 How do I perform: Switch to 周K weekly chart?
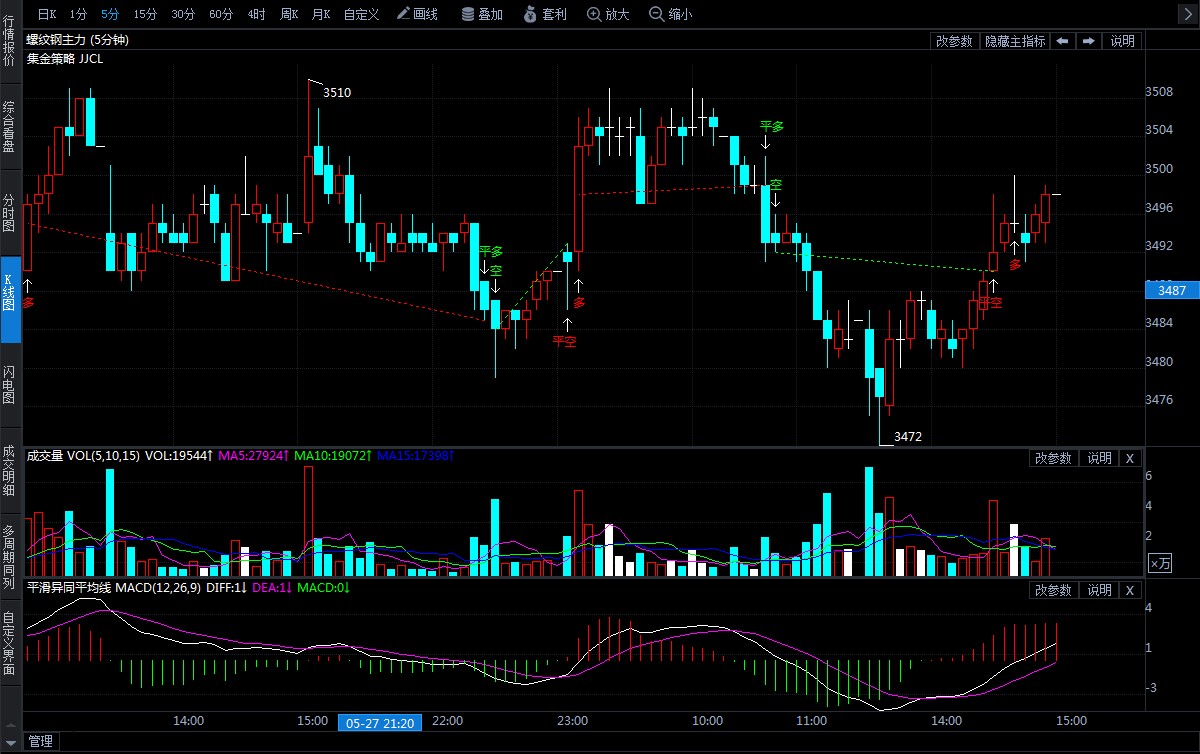tap(289, 14)
